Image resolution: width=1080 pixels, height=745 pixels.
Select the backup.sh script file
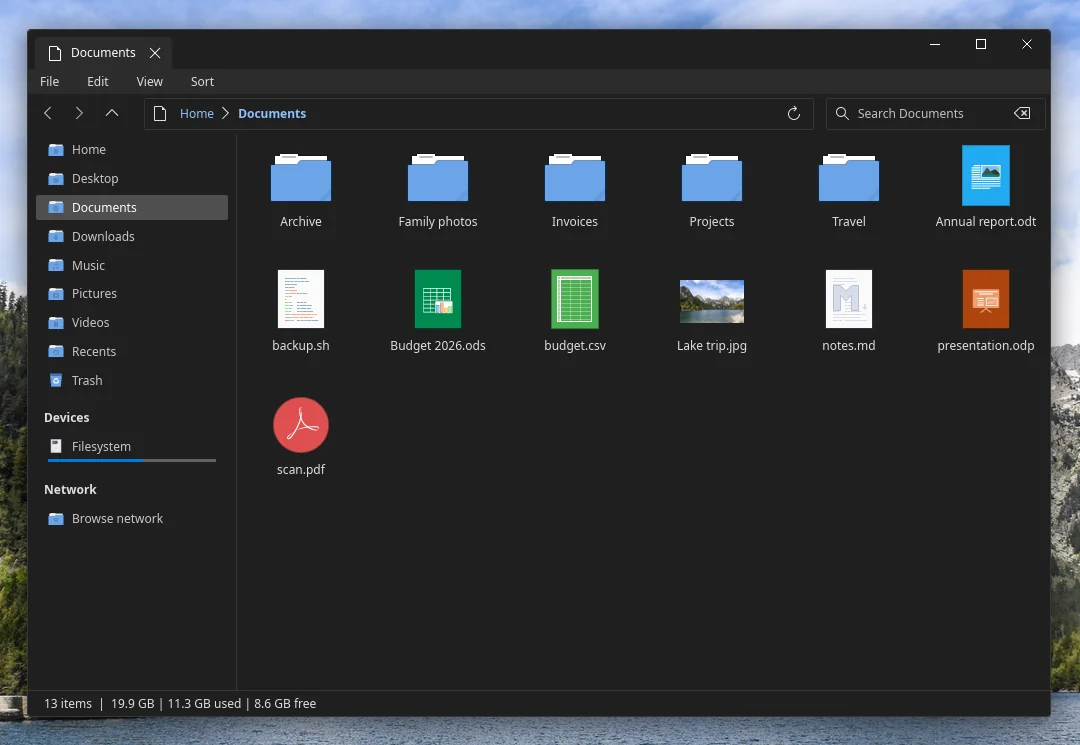tap(300, 299)
